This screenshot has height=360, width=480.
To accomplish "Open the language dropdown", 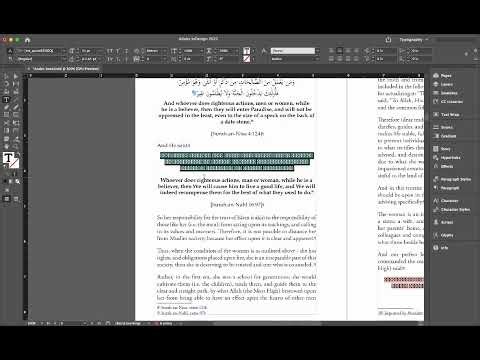I will pos(317,59).
